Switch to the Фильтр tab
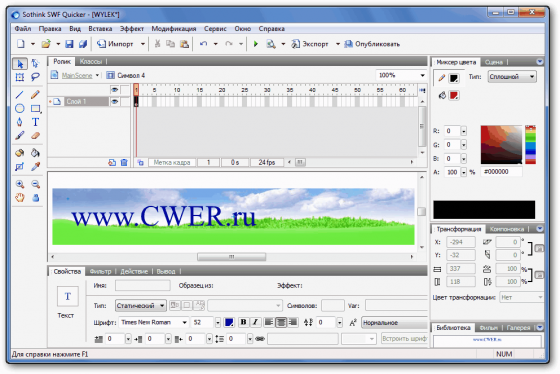Screen dimensions: 560x374 tap(100, 271)
